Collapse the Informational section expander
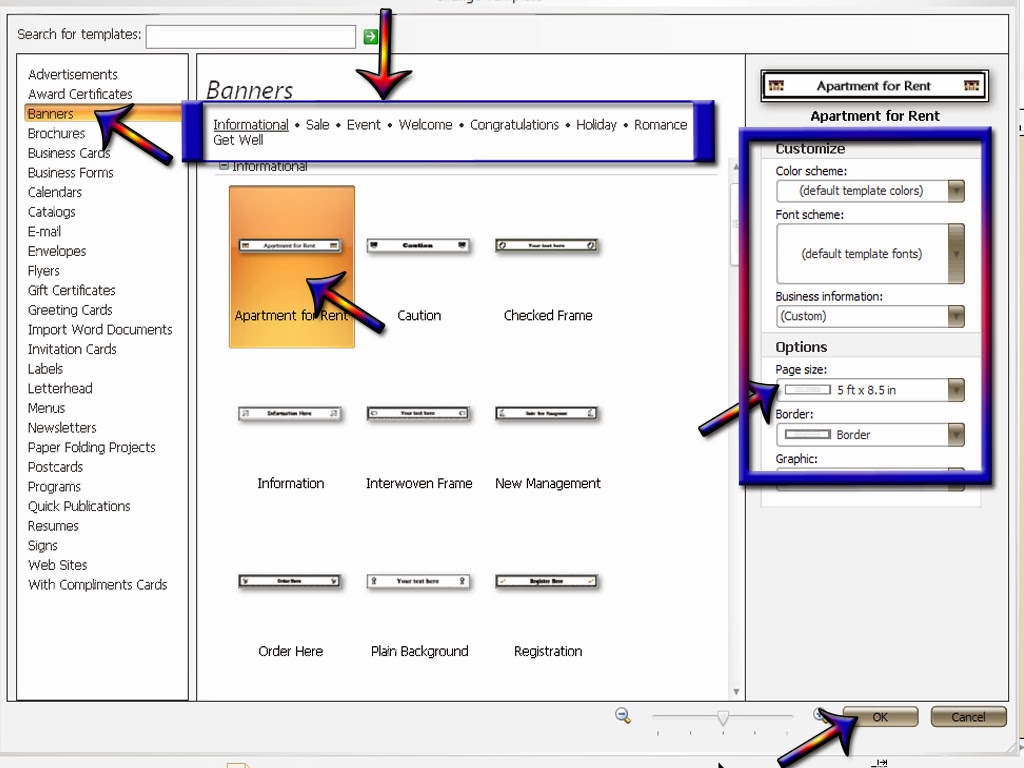The image size is (1024, 768). point(223,166)
